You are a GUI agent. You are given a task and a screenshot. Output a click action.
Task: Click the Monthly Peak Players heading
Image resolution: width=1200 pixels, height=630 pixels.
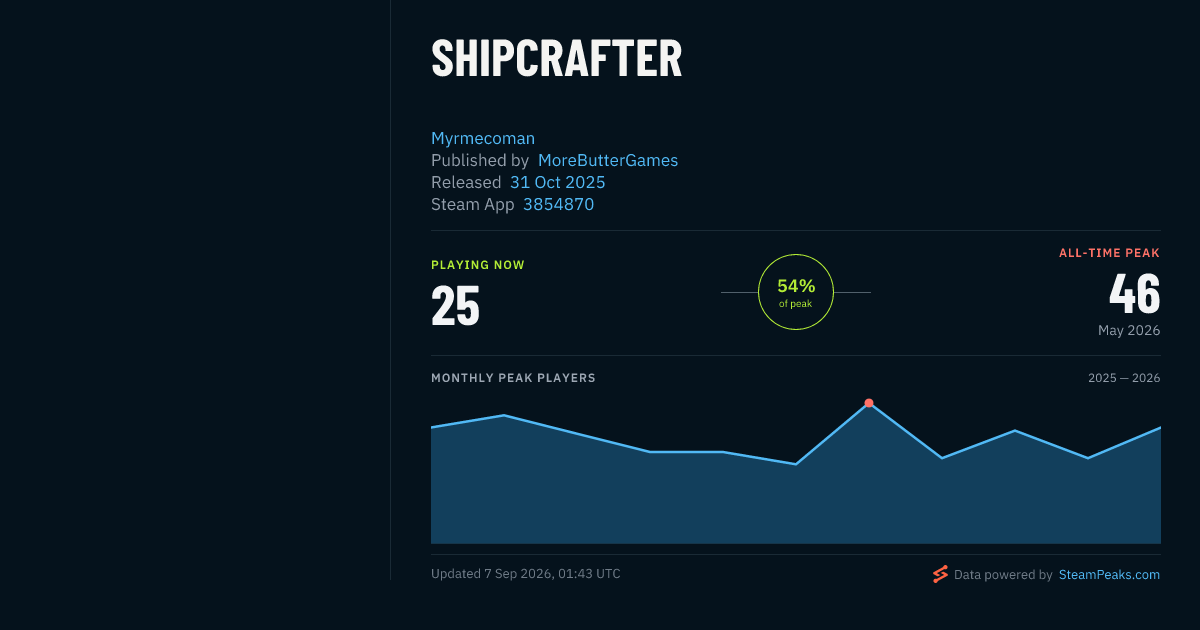click(x=513, y=378)
